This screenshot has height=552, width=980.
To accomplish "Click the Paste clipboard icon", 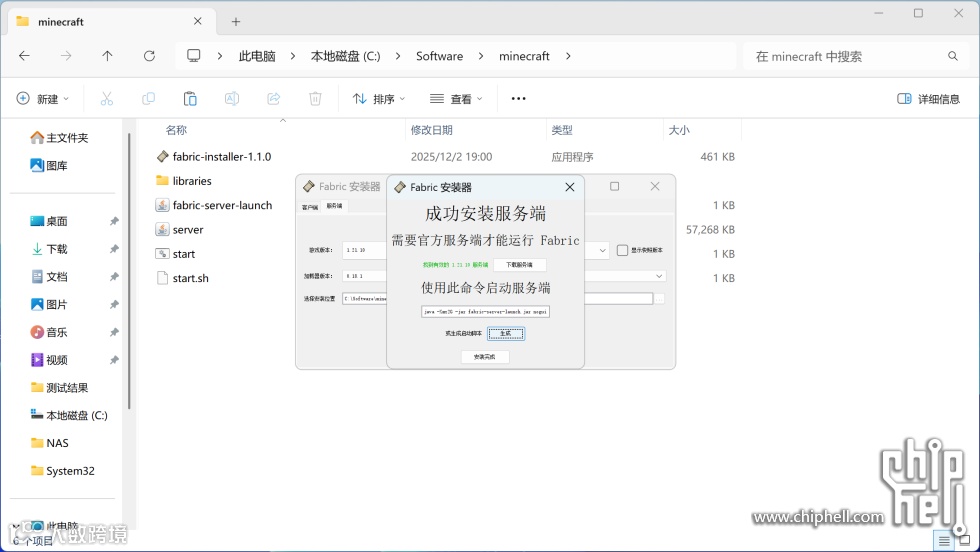I will [x=190, y=99].
